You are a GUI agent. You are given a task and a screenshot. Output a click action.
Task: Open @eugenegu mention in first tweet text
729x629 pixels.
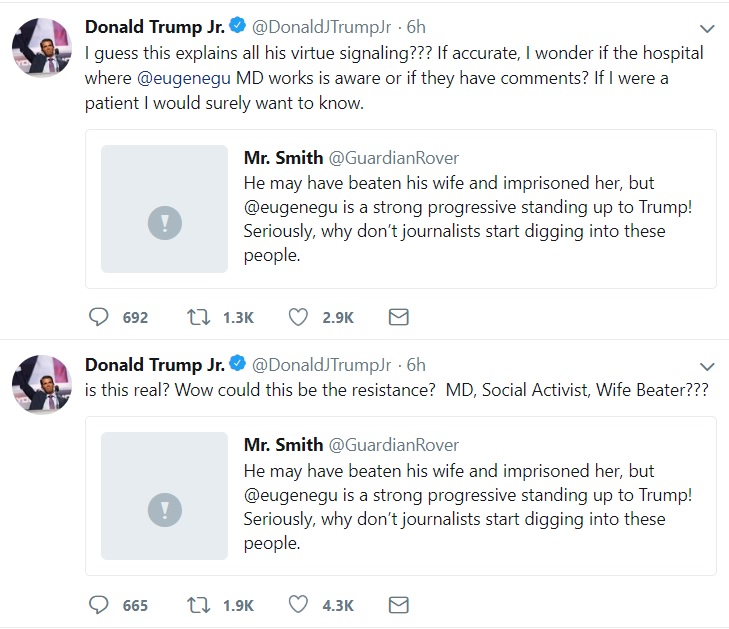click(184, 78)
